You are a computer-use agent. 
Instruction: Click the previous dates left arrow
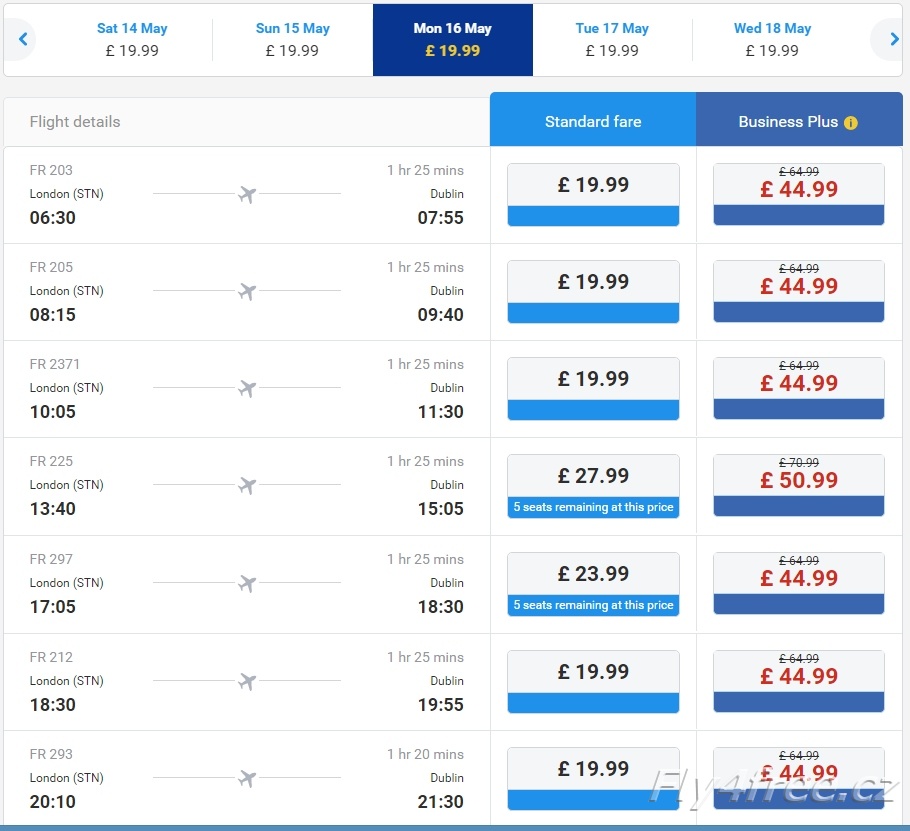point(23,39)
